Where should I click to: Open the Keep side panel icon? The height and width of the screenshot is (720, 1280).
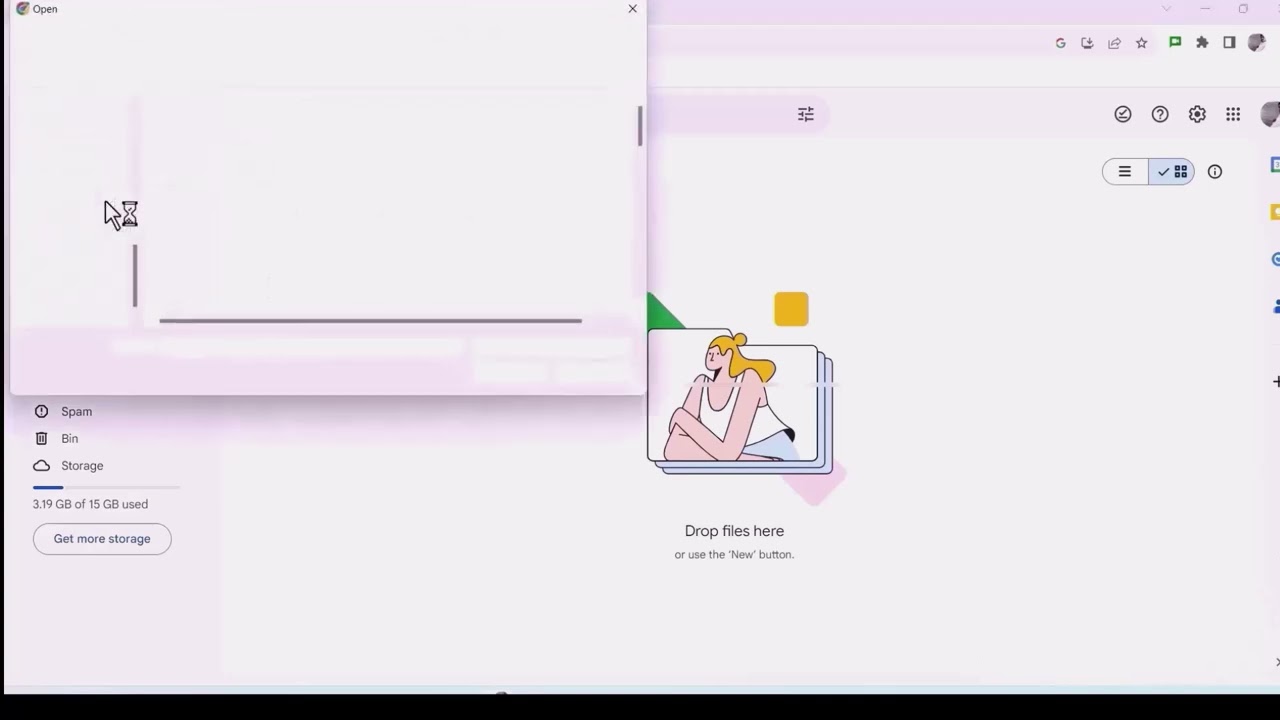tap(1275, 212)
